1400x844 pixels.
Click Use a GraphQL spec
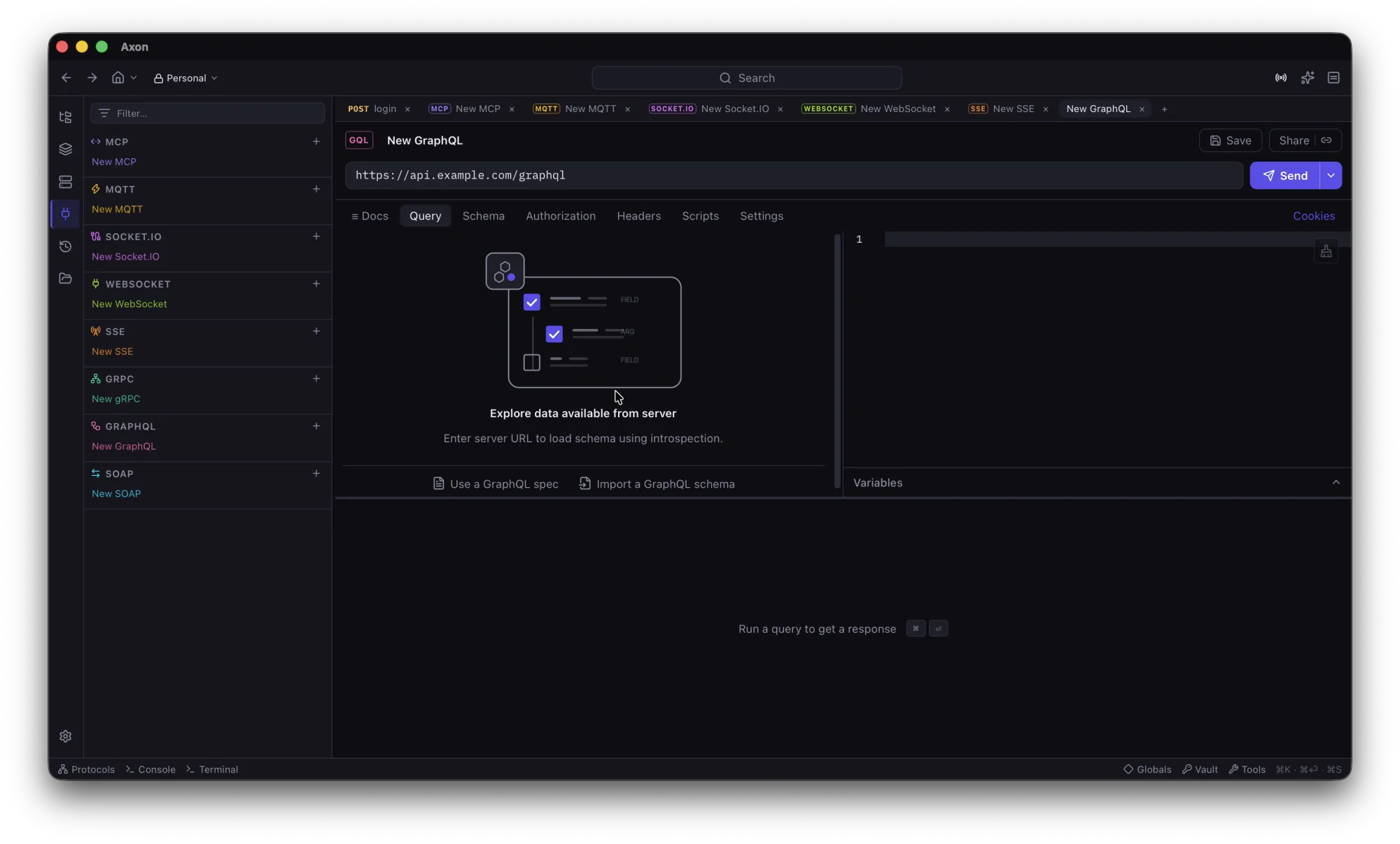[496, 484]
